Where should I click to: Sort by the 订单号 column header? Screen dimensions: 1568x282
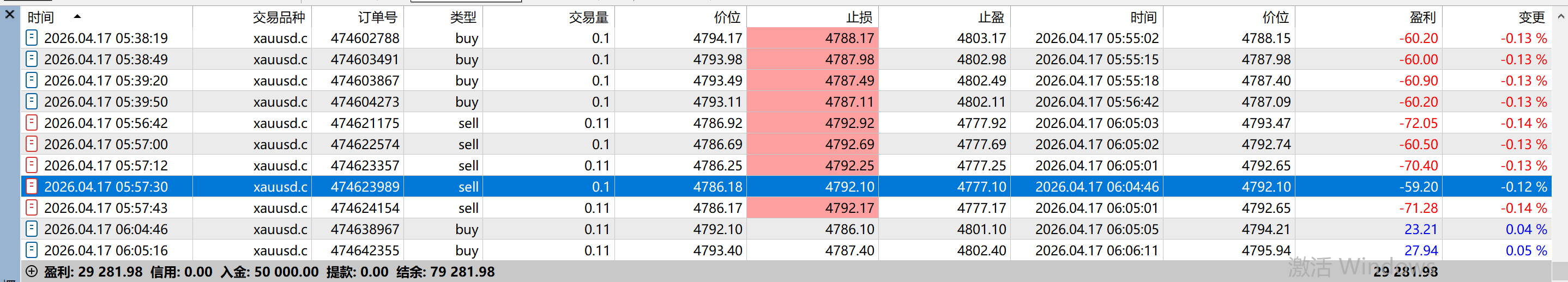pos(377,17)
